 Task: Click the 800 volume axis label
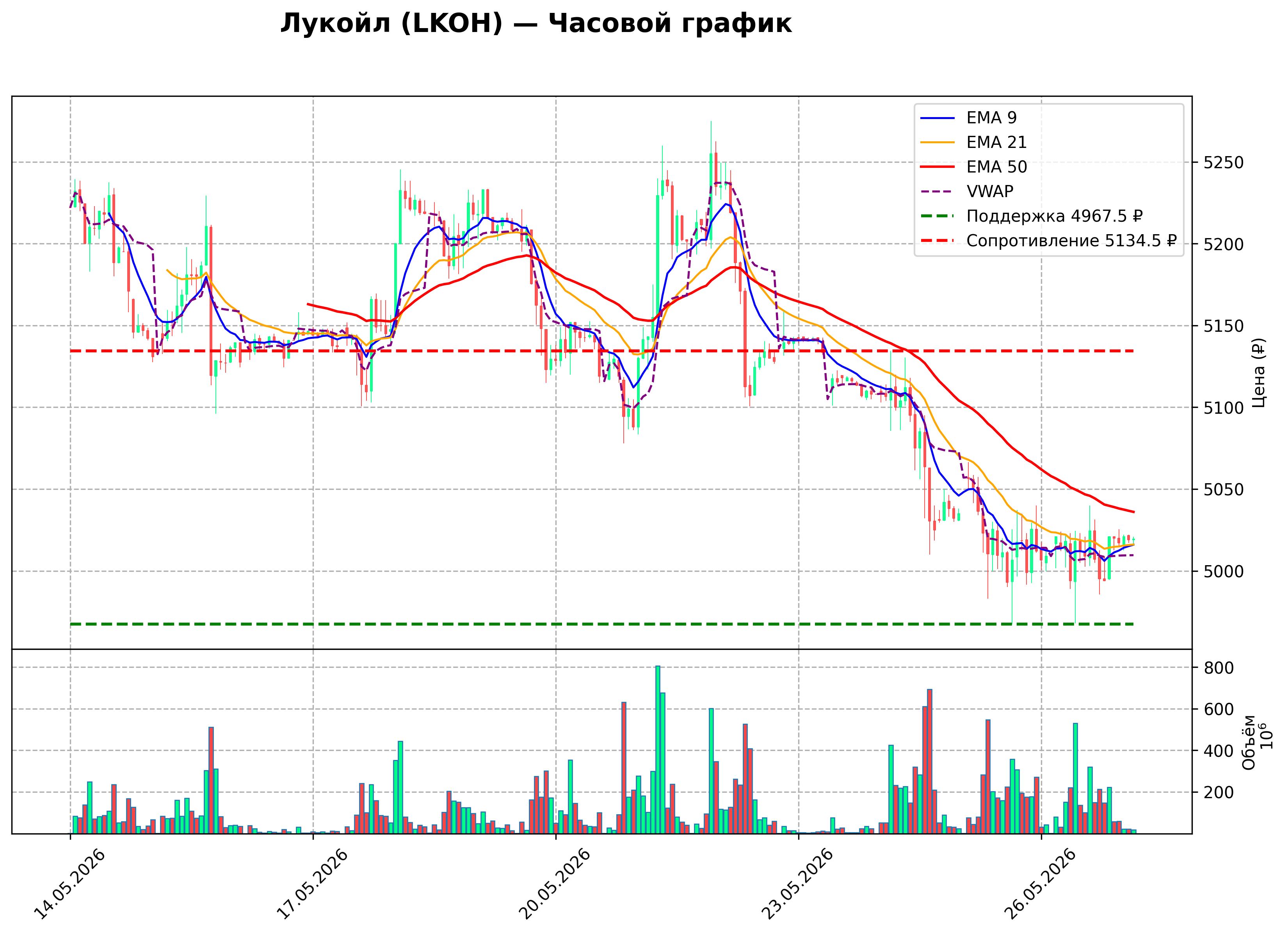click(x=1219, y=668)
